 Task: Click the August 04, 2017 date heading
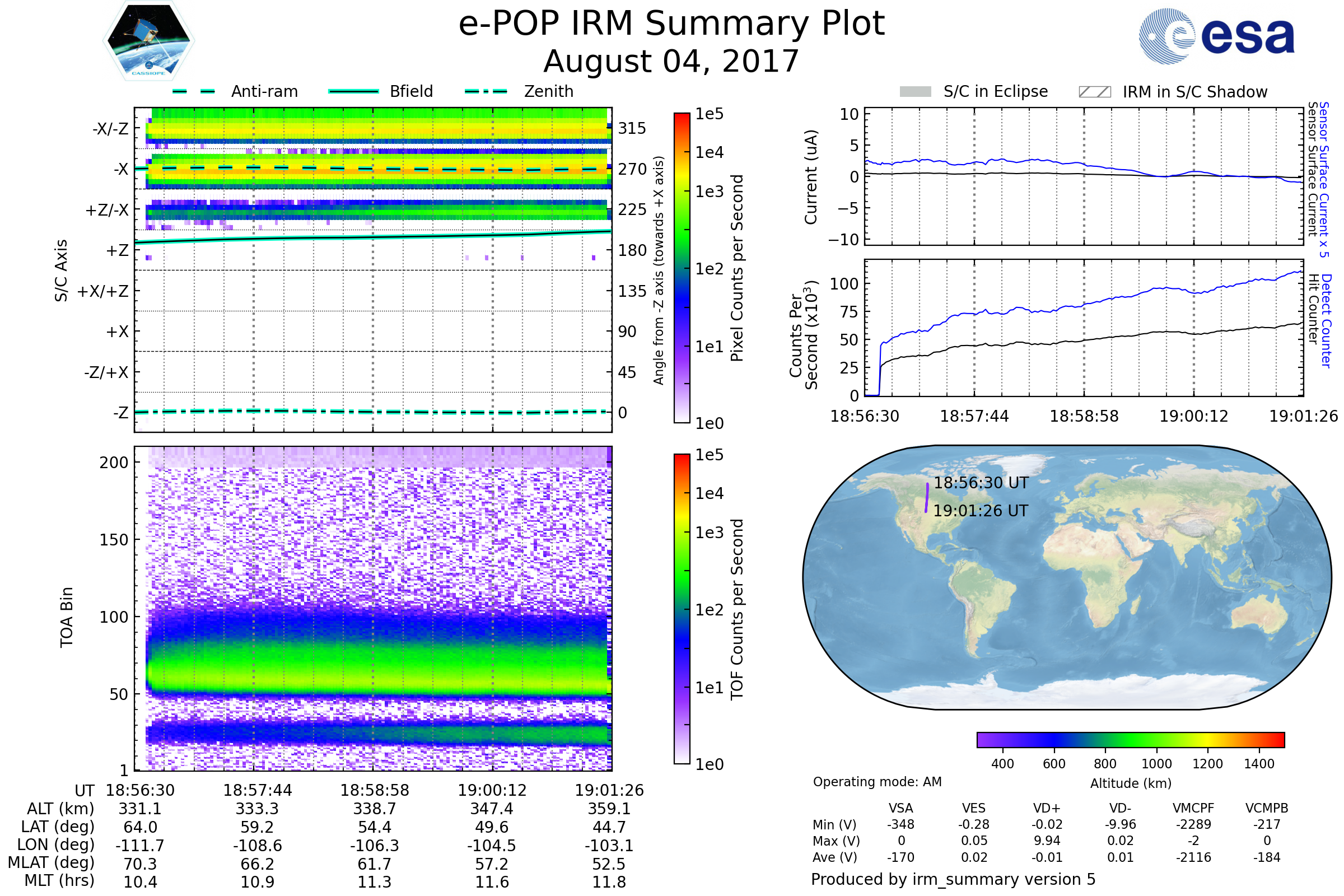671,62
